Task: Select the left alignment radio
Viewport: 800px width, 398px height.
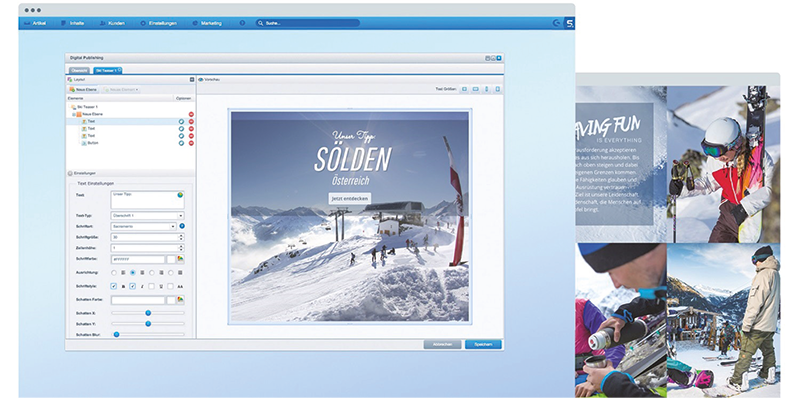Action: coord(114,273)
